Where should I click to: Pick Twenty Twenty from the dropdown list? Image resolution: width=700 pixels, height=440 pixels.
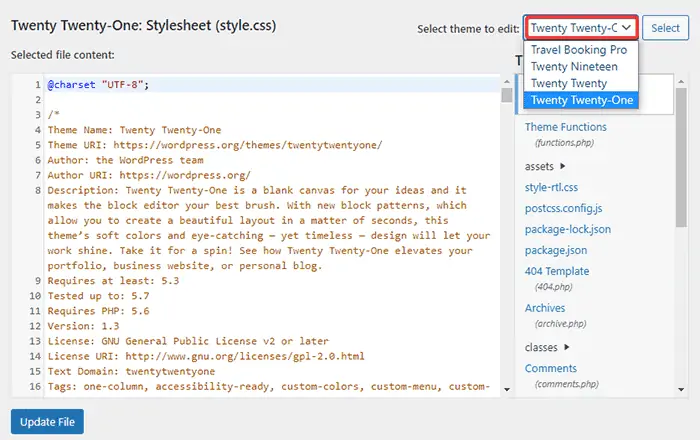coord(568,83)
